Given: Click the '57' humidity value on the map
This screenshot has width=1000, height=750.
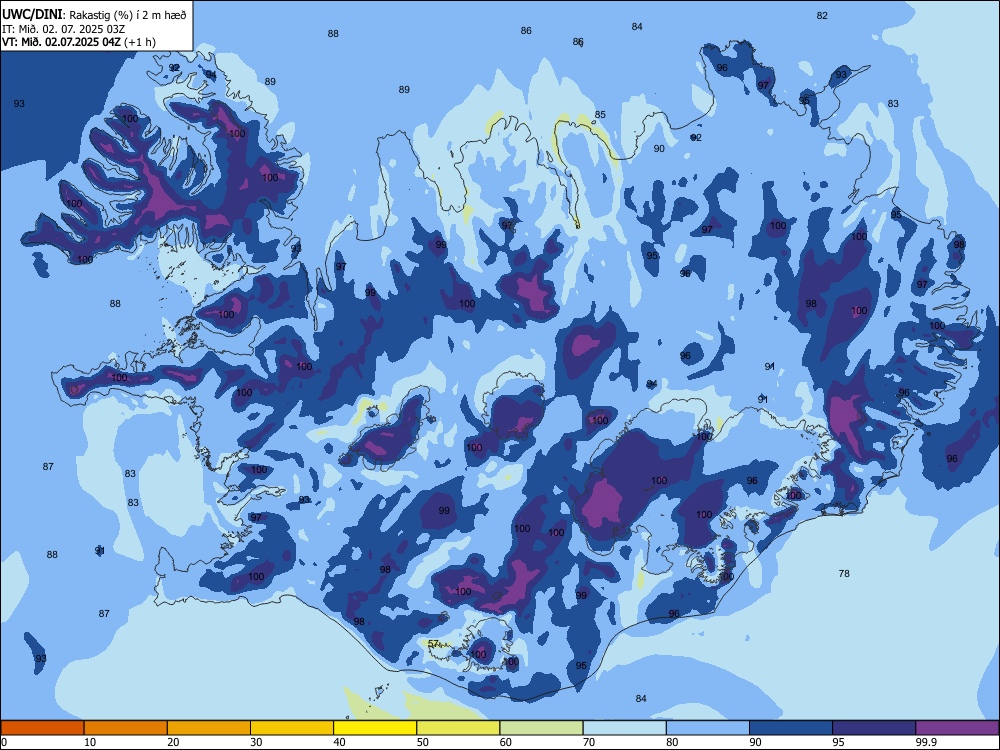Looking at the screenshot, I should pyautogui.click(x=433, y=643).
